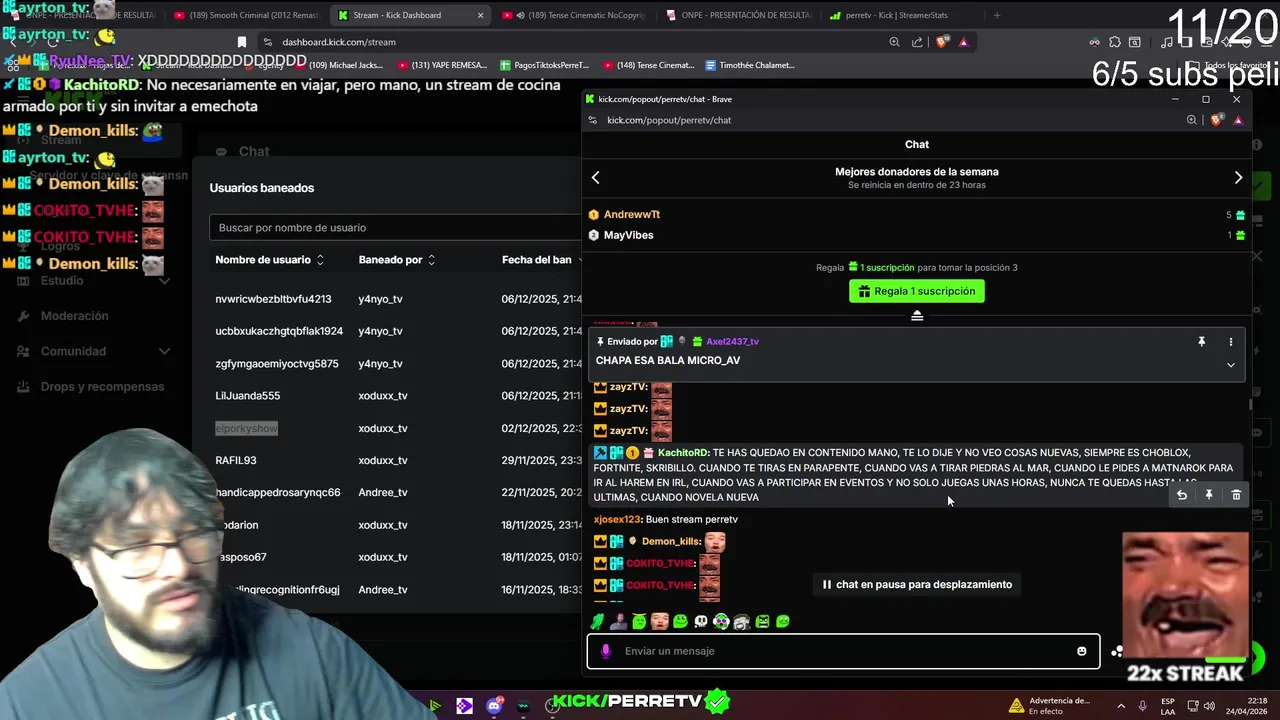Open site settings icon in popout address bar
The width and height of the screenshot is (1280, 720).
593,120
